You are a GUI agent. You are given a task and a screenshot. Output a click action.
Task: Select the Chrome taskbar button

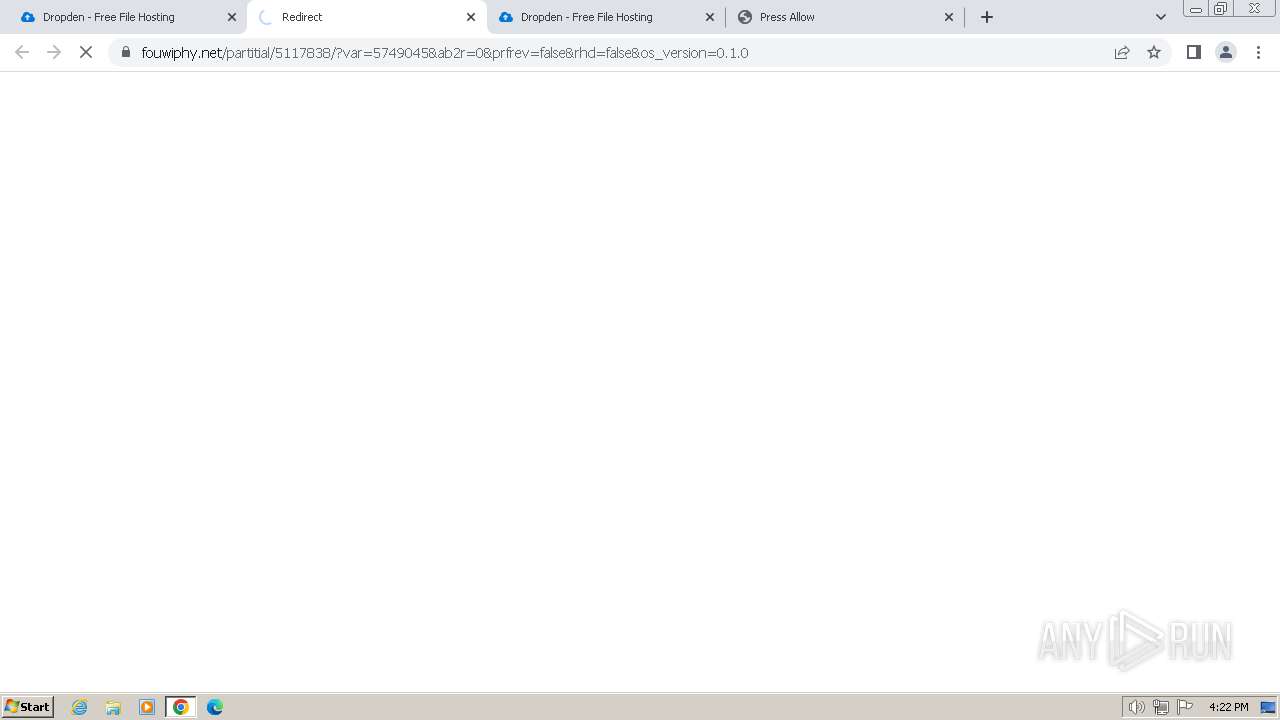pyautogui.click(x=181, y=707)
